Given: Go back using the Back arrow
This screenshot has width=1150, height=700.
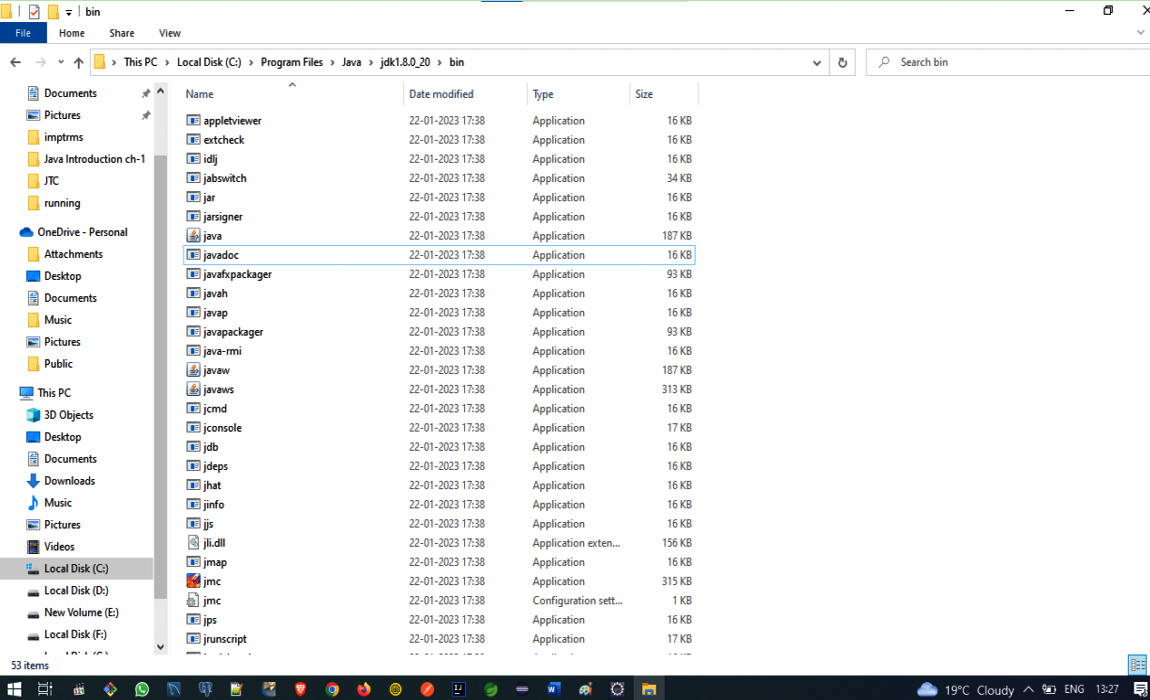Looking at the screenshot, I should tap(15, 62).
